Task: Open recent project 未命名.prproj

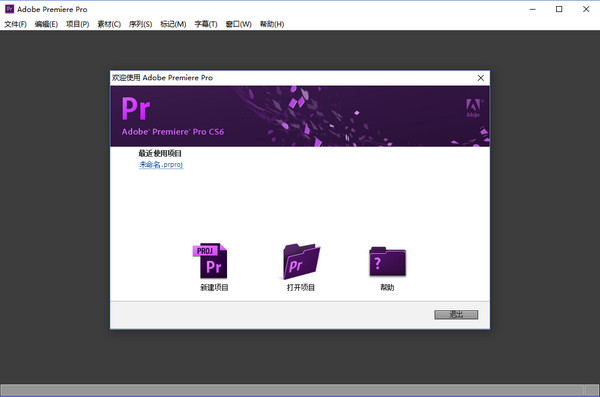Action: pos(161,165)
